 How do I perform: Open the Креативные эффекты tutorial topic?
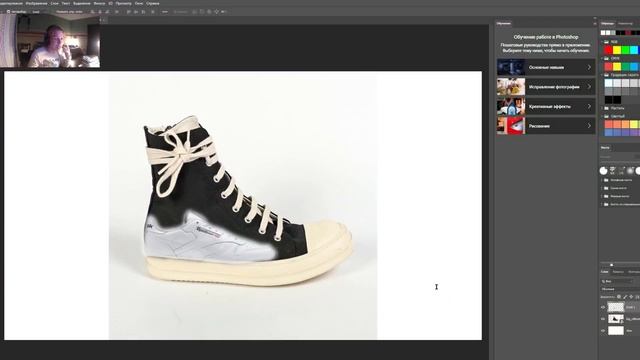pos(546,106)
